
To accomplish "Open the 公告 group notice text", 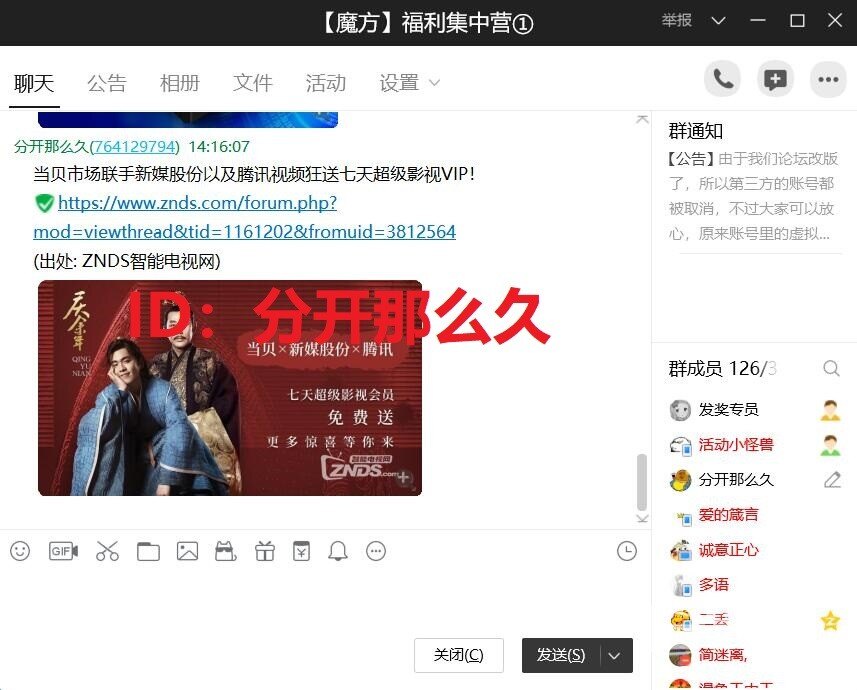I will 752,196.
